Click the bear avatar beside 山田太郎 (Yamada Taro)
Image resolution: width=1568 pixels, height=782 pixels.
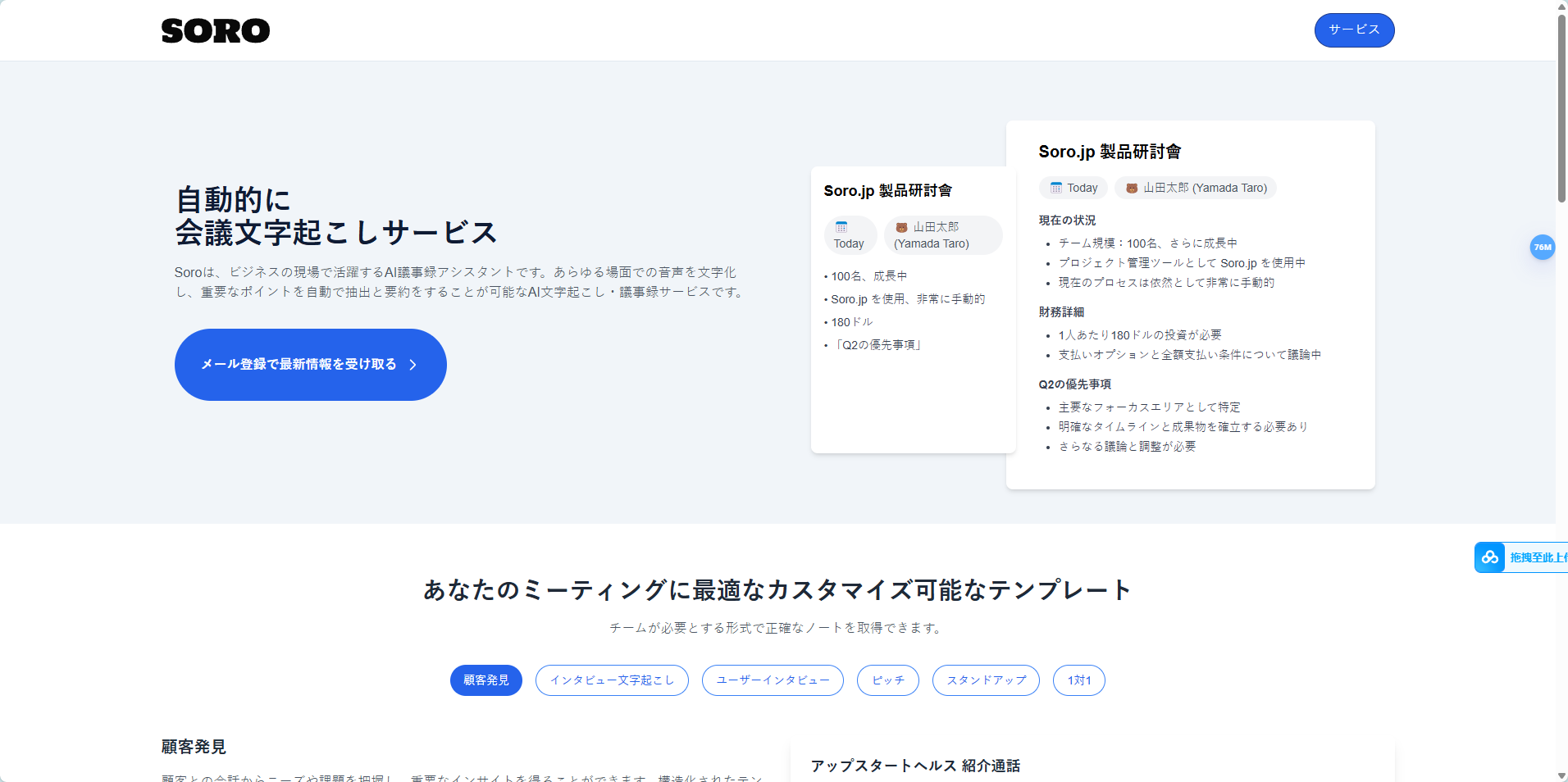coord(1132,188)
